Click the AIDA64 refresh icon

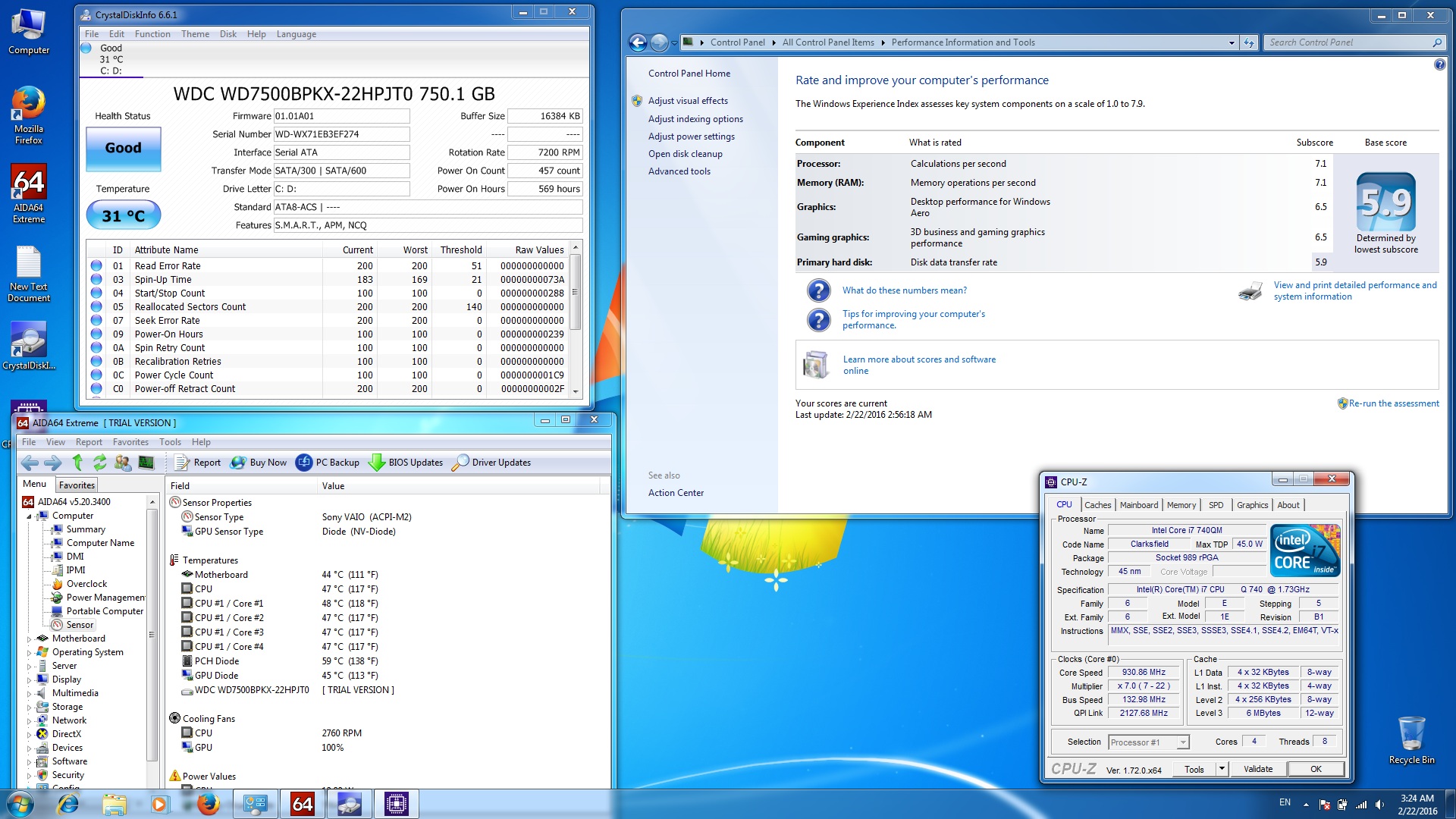pyautogui.click(x=99, y=463)
